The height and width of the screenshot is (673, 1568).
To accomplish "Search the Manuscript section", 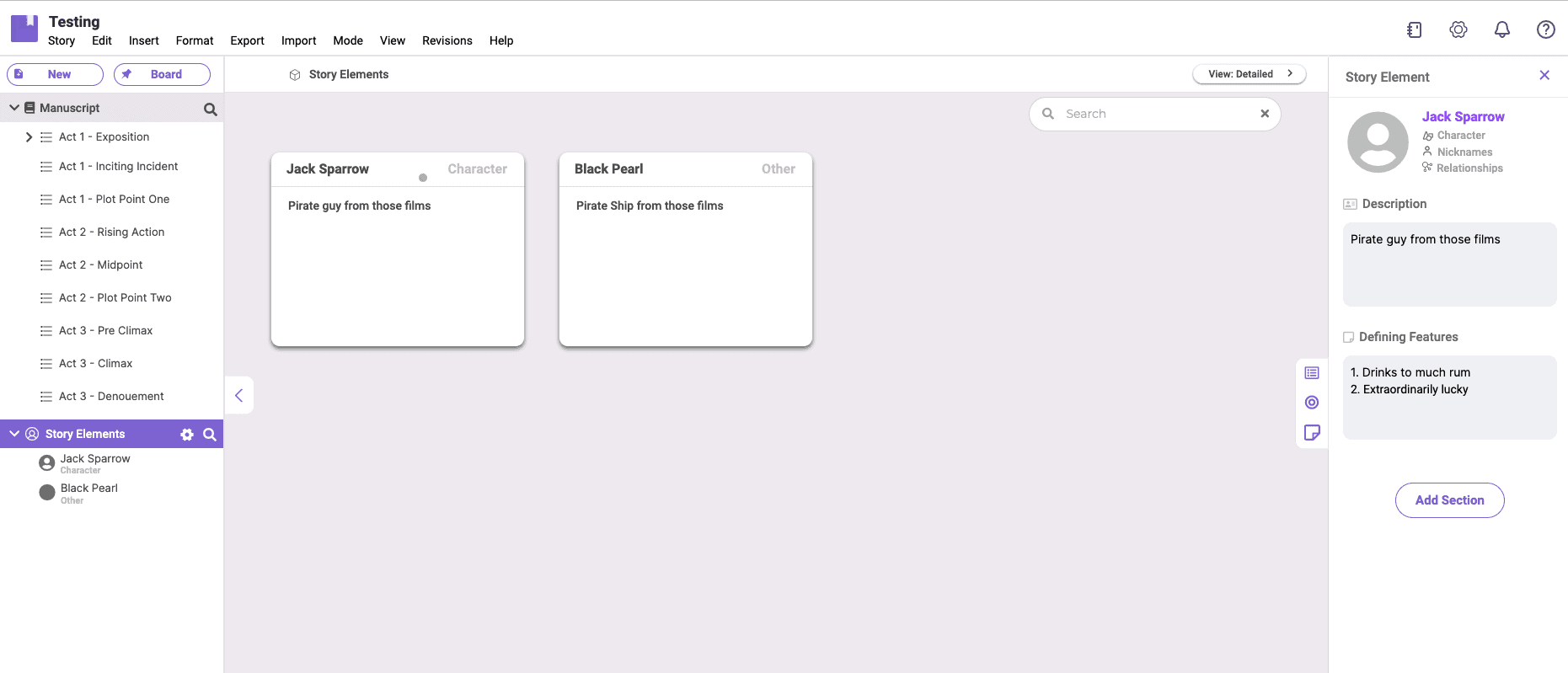I will point(210,109).
